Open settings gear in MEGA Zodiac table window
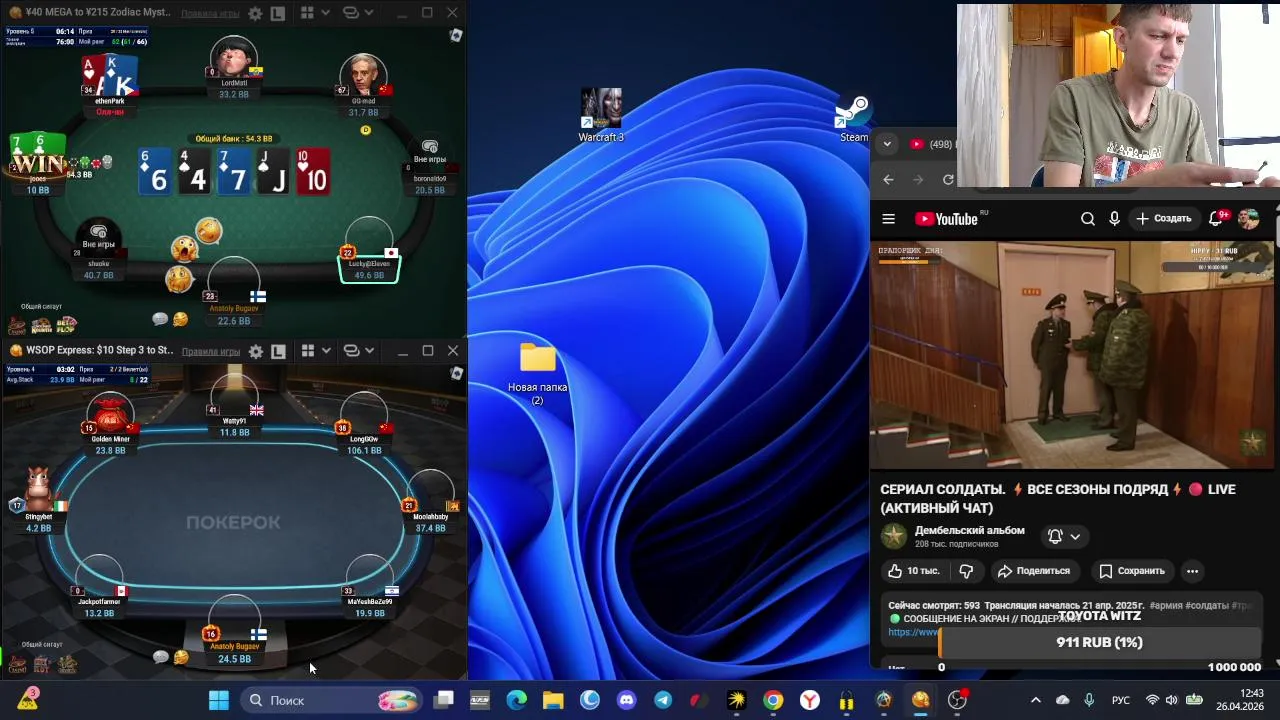This screenshot has width=1280, height=720. click(x=255, y=14)
